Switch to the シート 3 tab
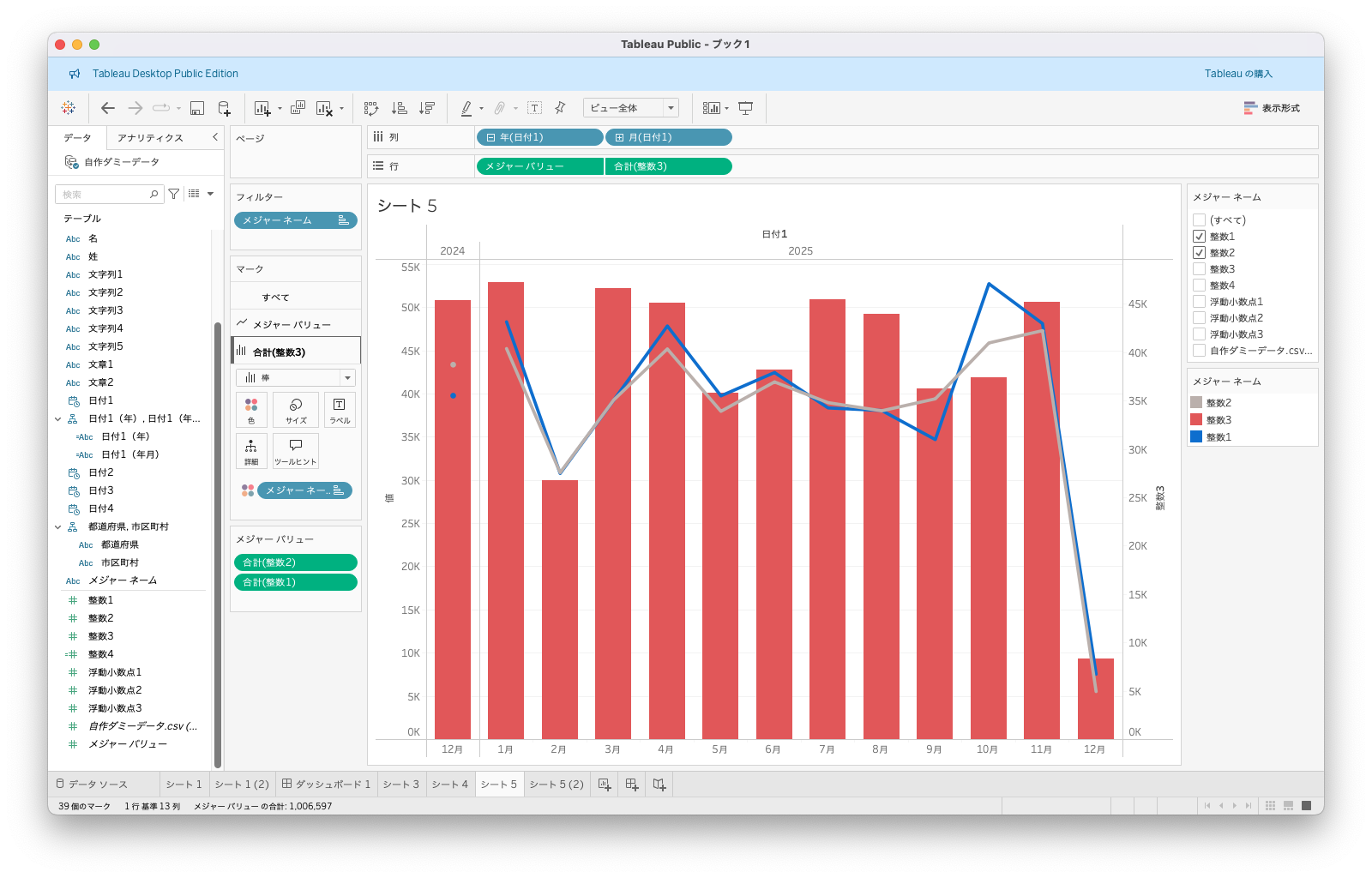 point(400,785)
